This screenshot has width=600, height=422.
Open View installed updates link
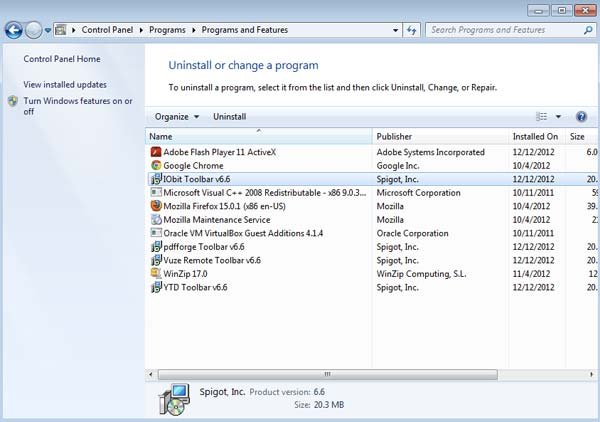point(65,85)
